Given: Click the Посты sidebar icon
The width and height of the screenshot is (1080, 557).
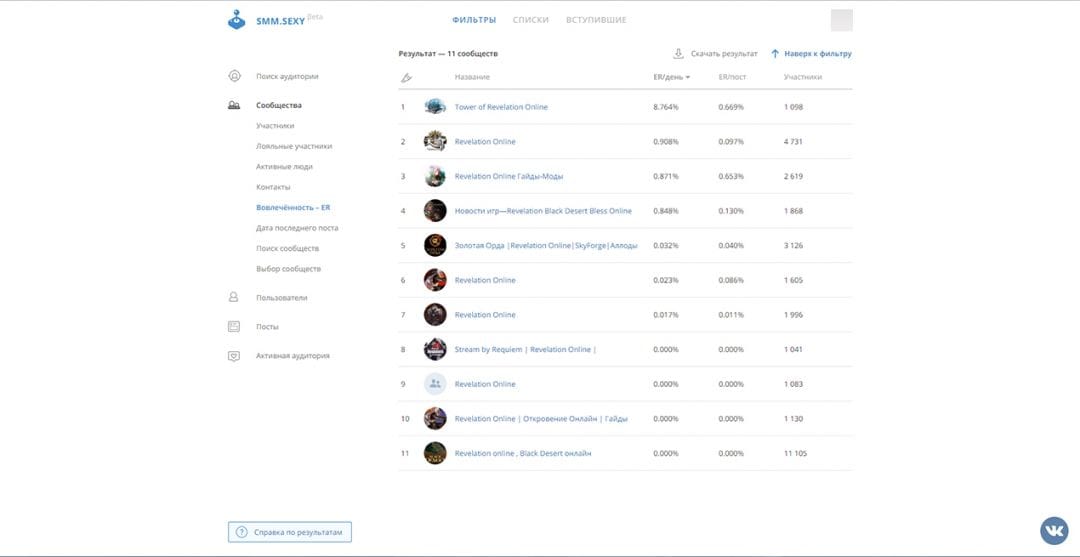Looking at the screenshot, I should click(x=234, y=326).
